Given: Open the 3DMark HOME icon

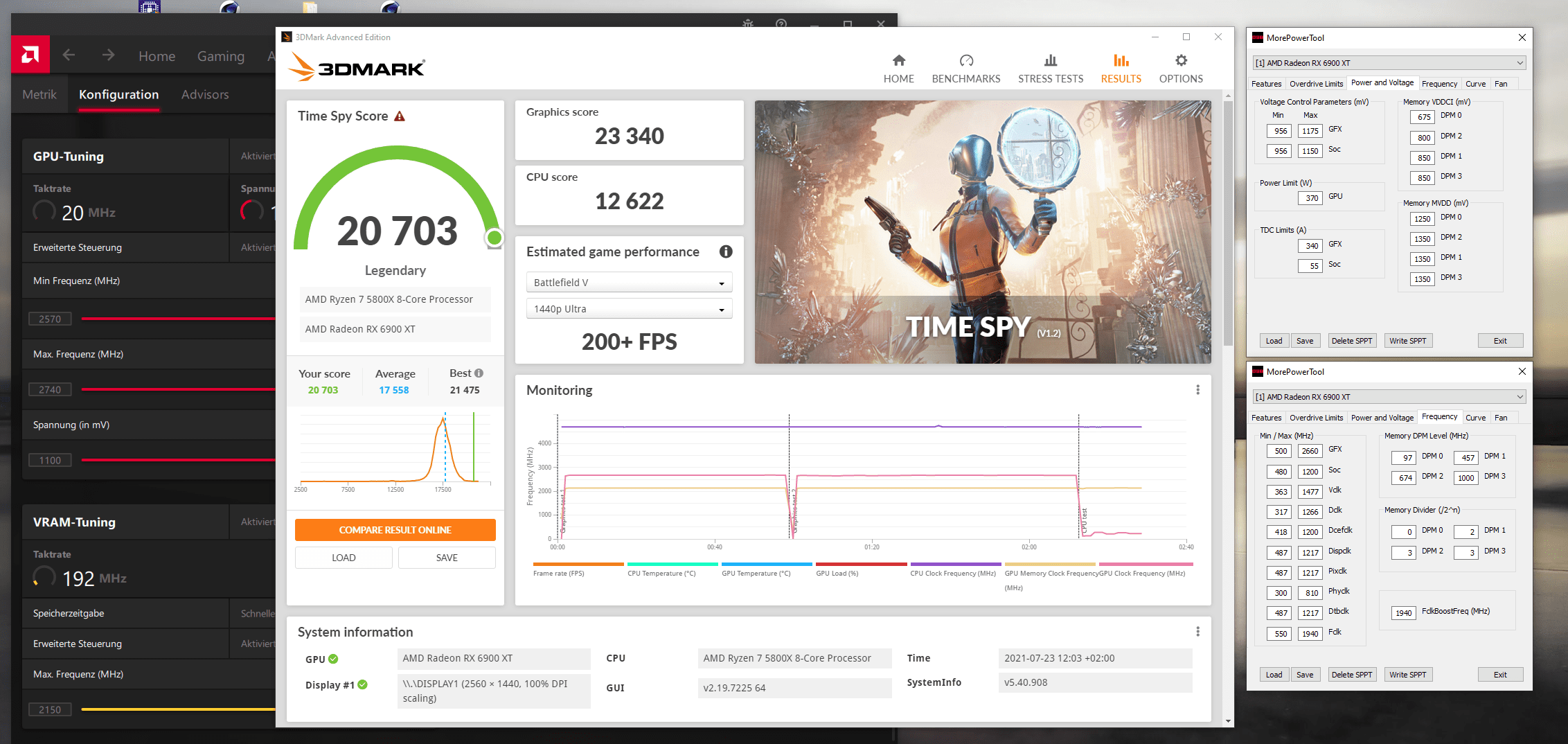Looking at the screenshot, I should tap(898, 69).
